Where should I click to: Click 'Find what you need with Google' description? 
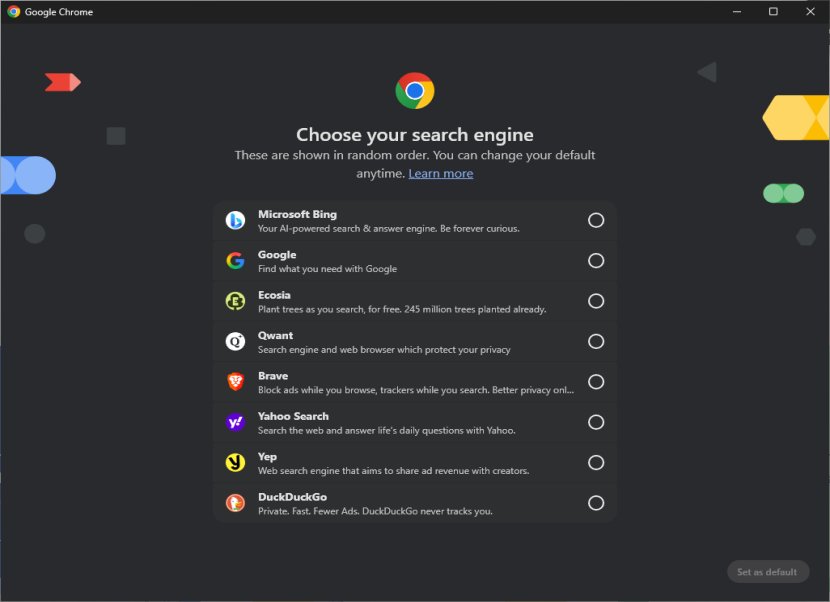[x=327, y=269]
